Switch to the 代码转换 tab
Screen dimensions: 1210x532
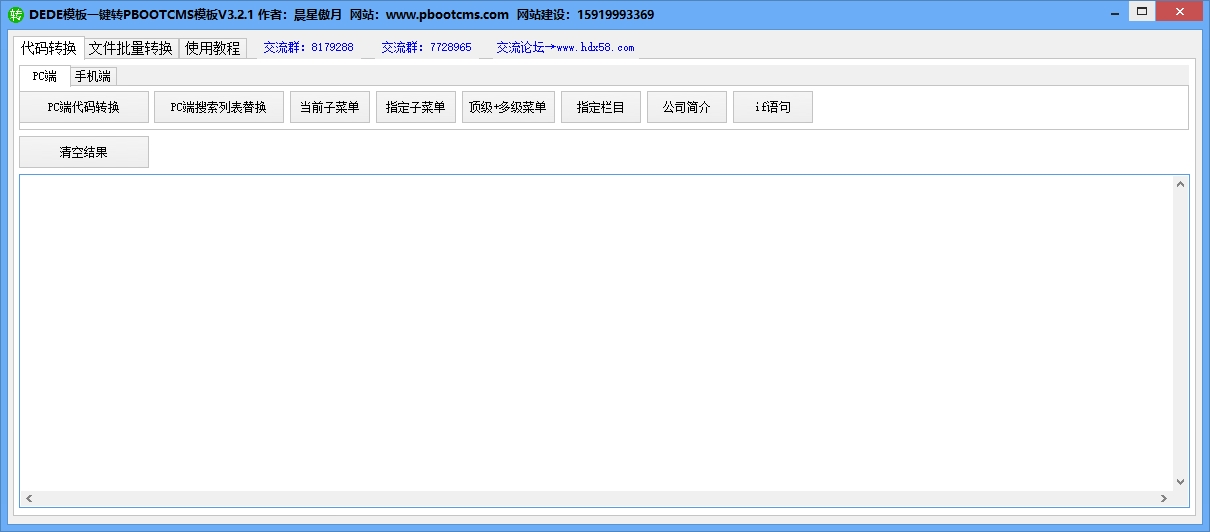pyautogui.click(x=49, y=48)
